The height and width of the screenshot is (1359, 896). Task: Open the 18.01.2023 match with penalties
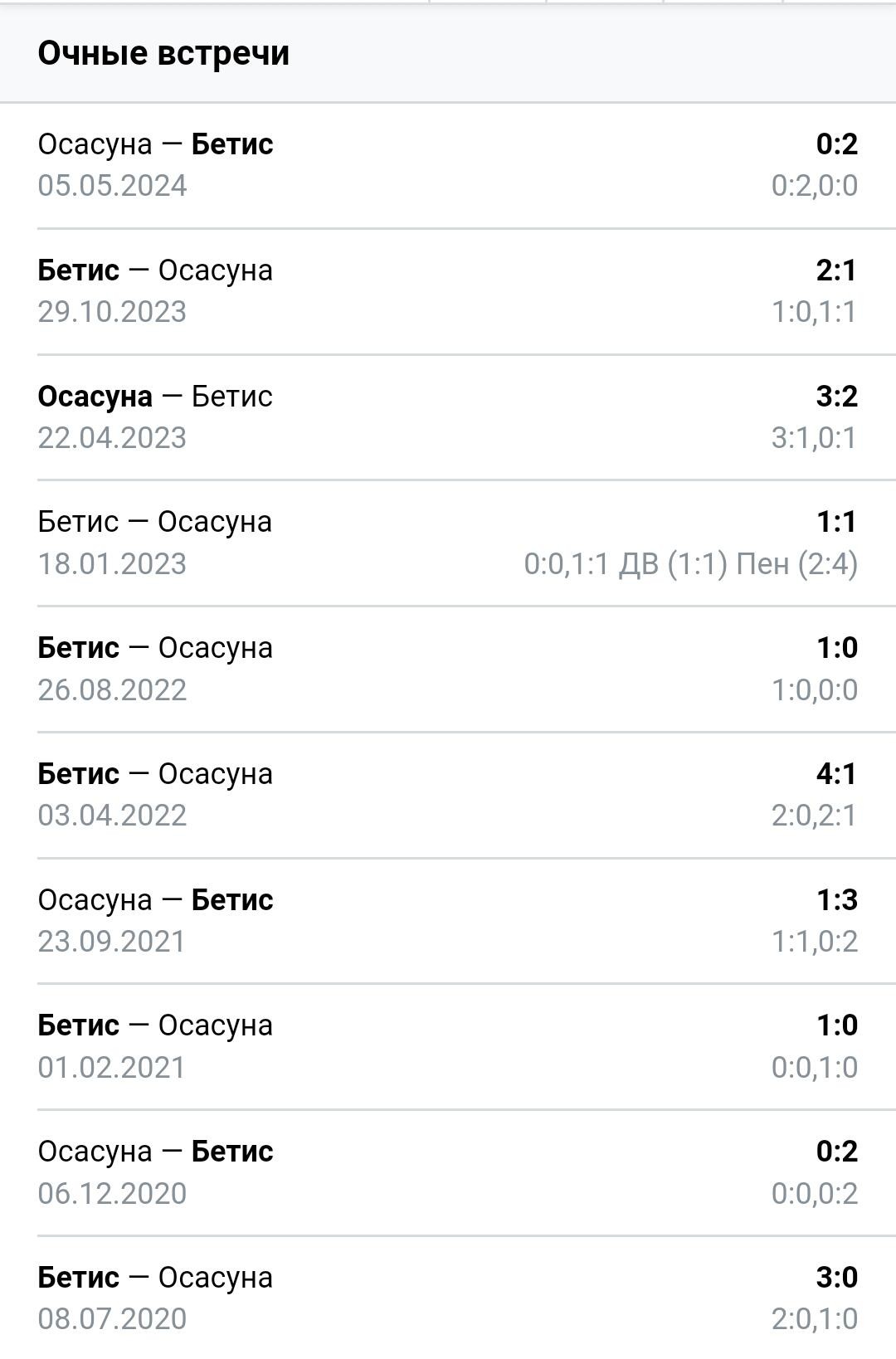[x=448, y=543]
